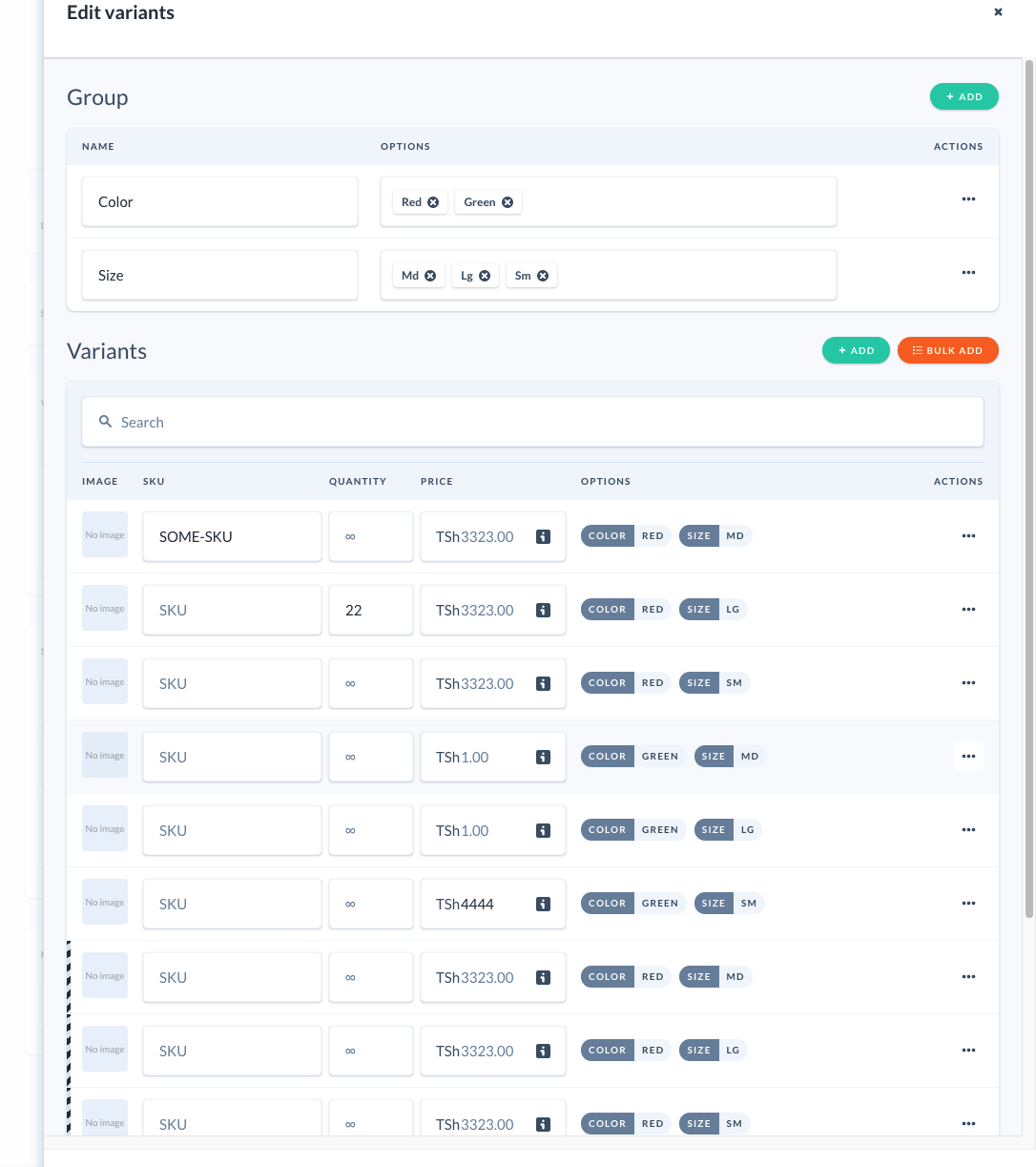1036x1167 pixels.
Task: Remove the Green color option chip
Action: click(507, 201)
